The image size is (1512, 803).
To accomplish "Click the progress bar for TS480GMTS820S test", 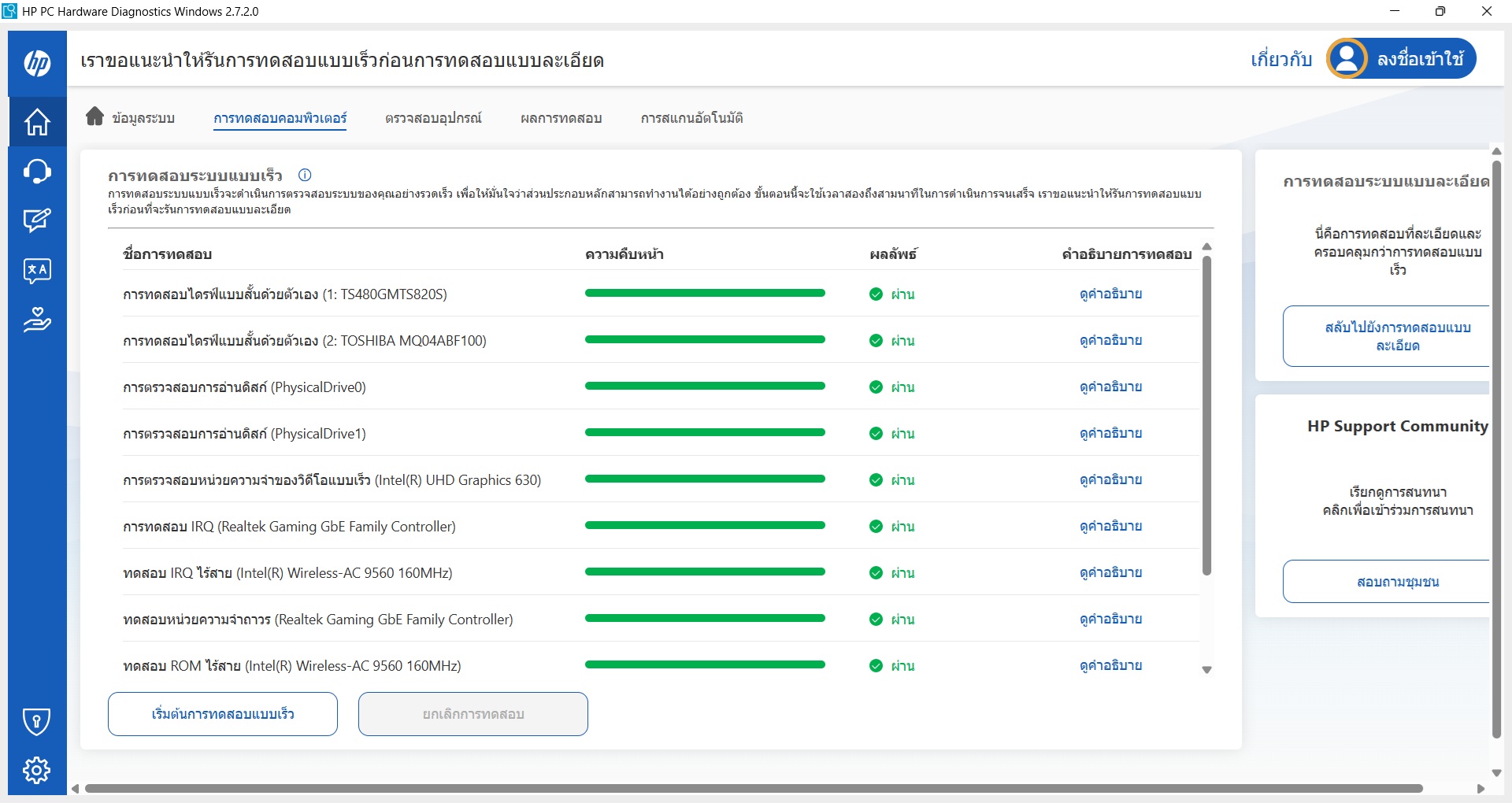I will tap(705, 293).
